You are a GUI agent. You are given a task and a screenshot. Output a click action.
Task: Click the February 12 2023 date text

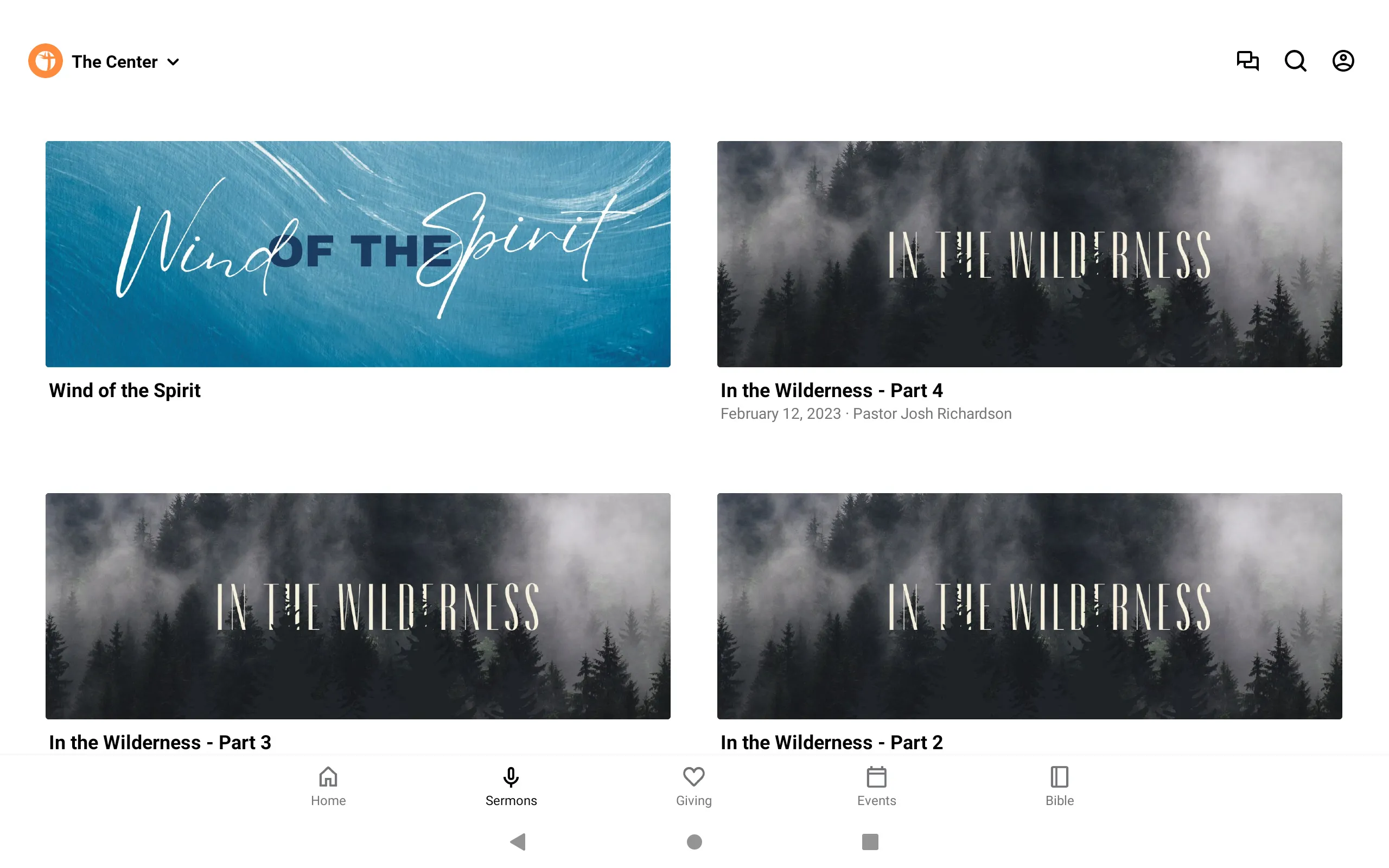point(780,414)
